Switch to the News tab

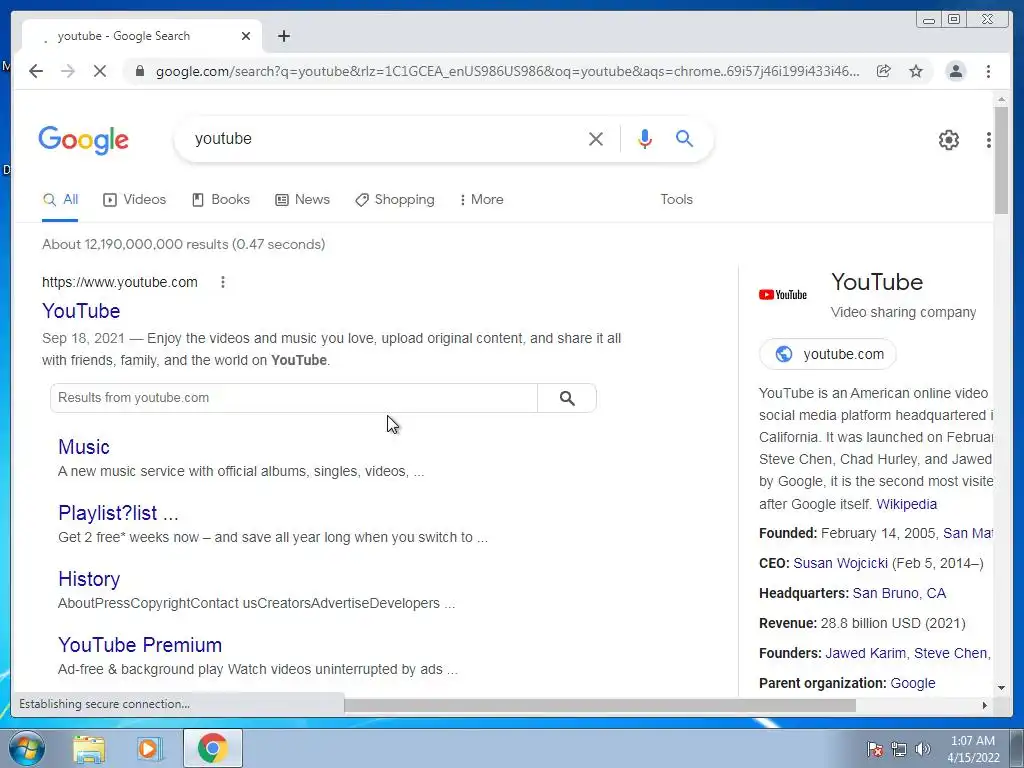pyautogui.click(x=302, y=200)
